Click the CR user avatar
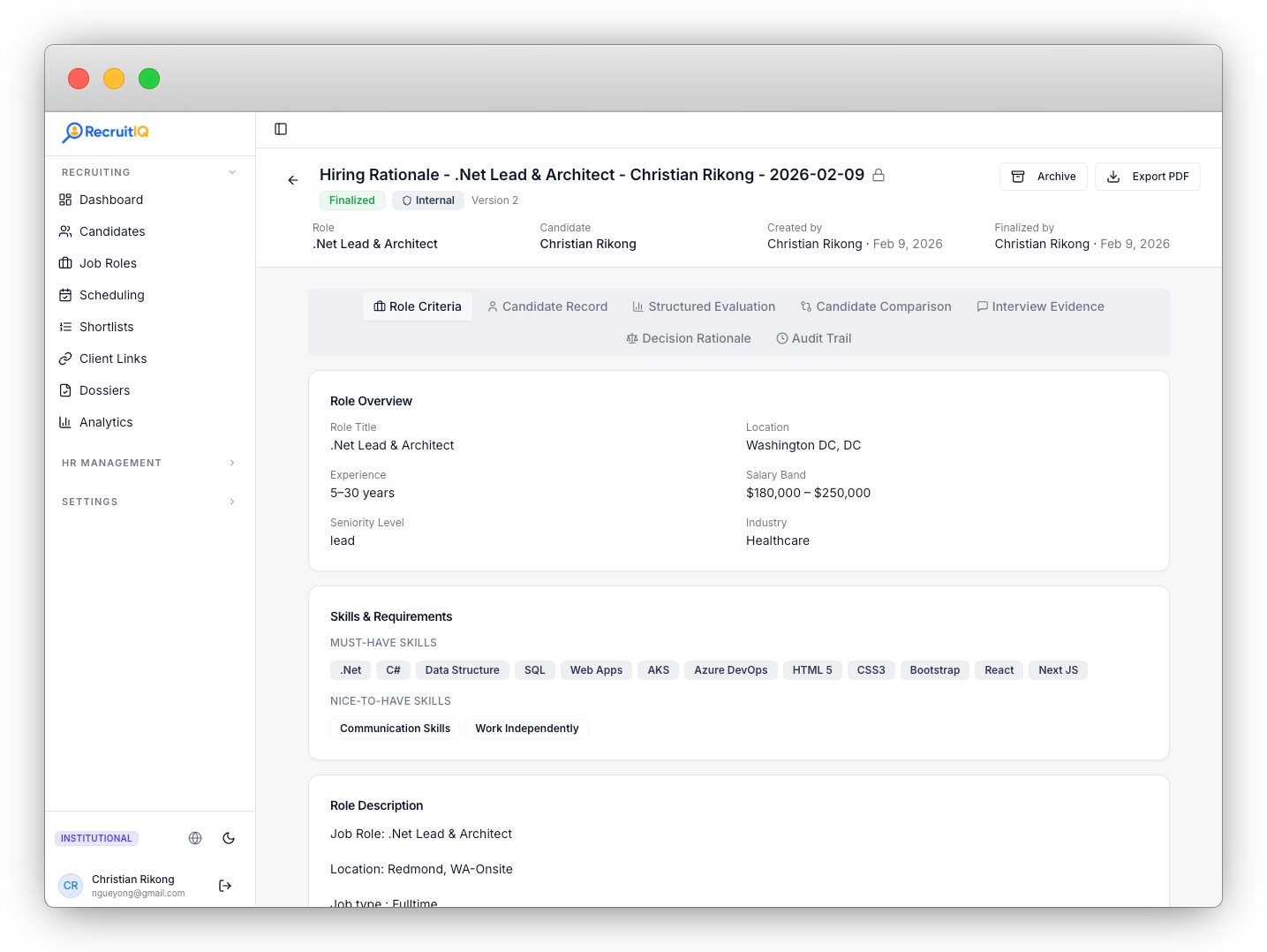 point(71,886)
